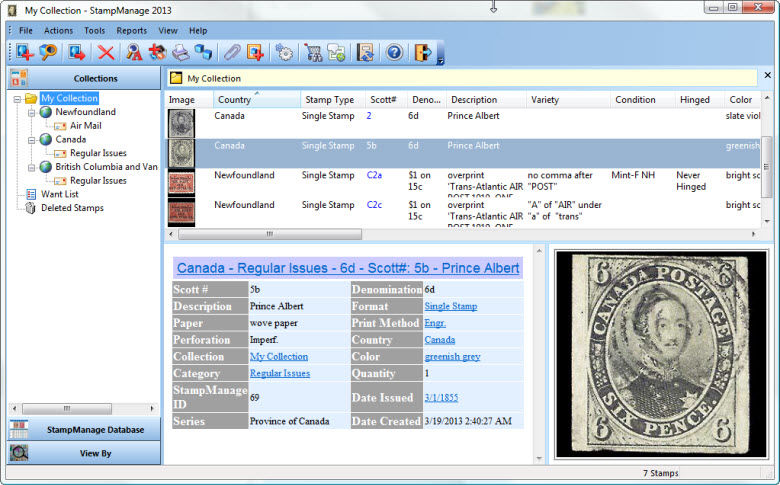
Task: Sort by the Stamp Type column header
Action: click(x=333, y=99)
